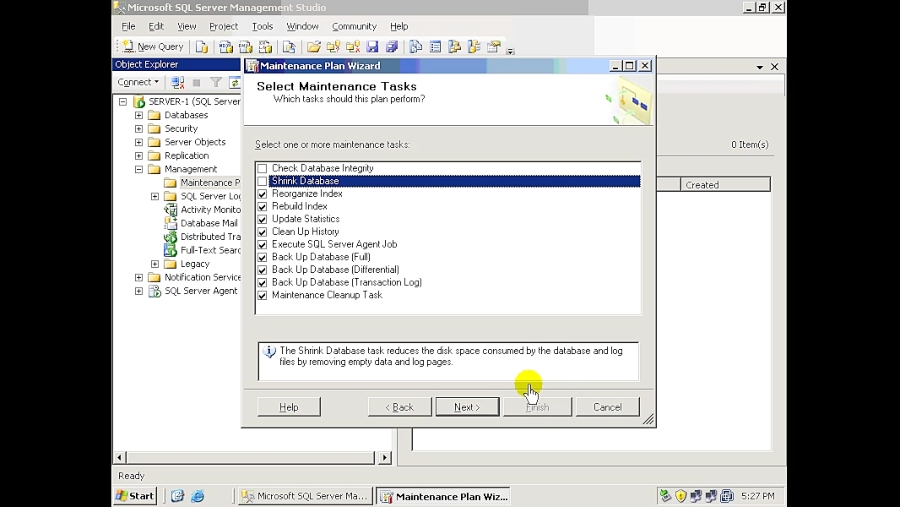Click the Show Desktop quick launch icon
Image resolution: width=900 pixels, height=507 pixels.
177,496
